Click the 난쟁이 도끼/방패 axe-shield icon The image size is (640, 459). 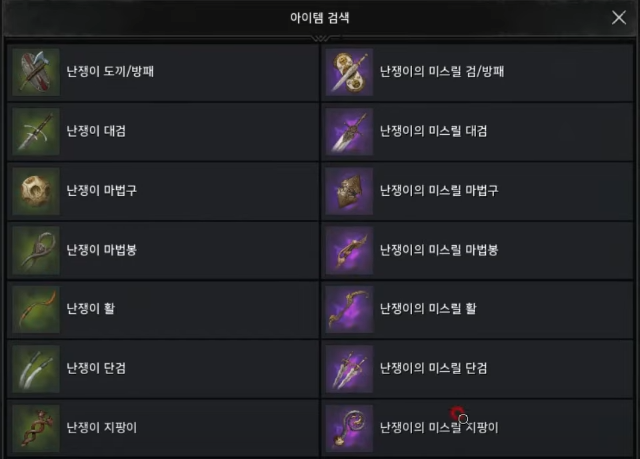click(36, 72)
